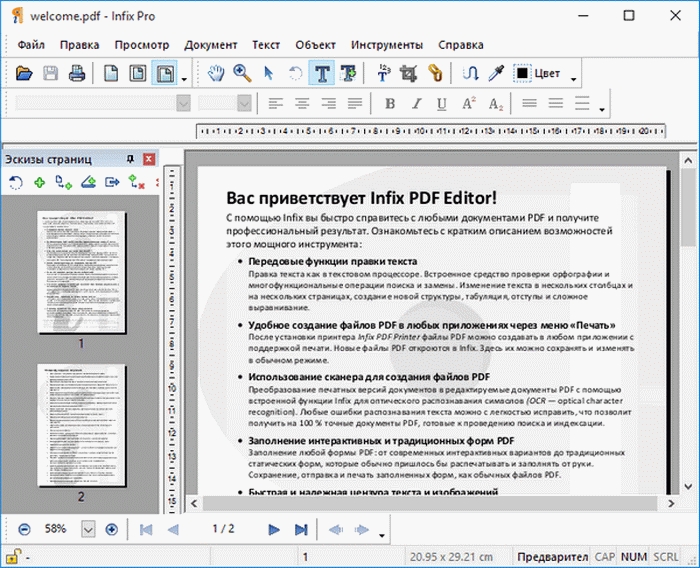The height and width of the screenshot is (568, 700).
Task: Select the Crop tool
Action: tap(408, 73)
